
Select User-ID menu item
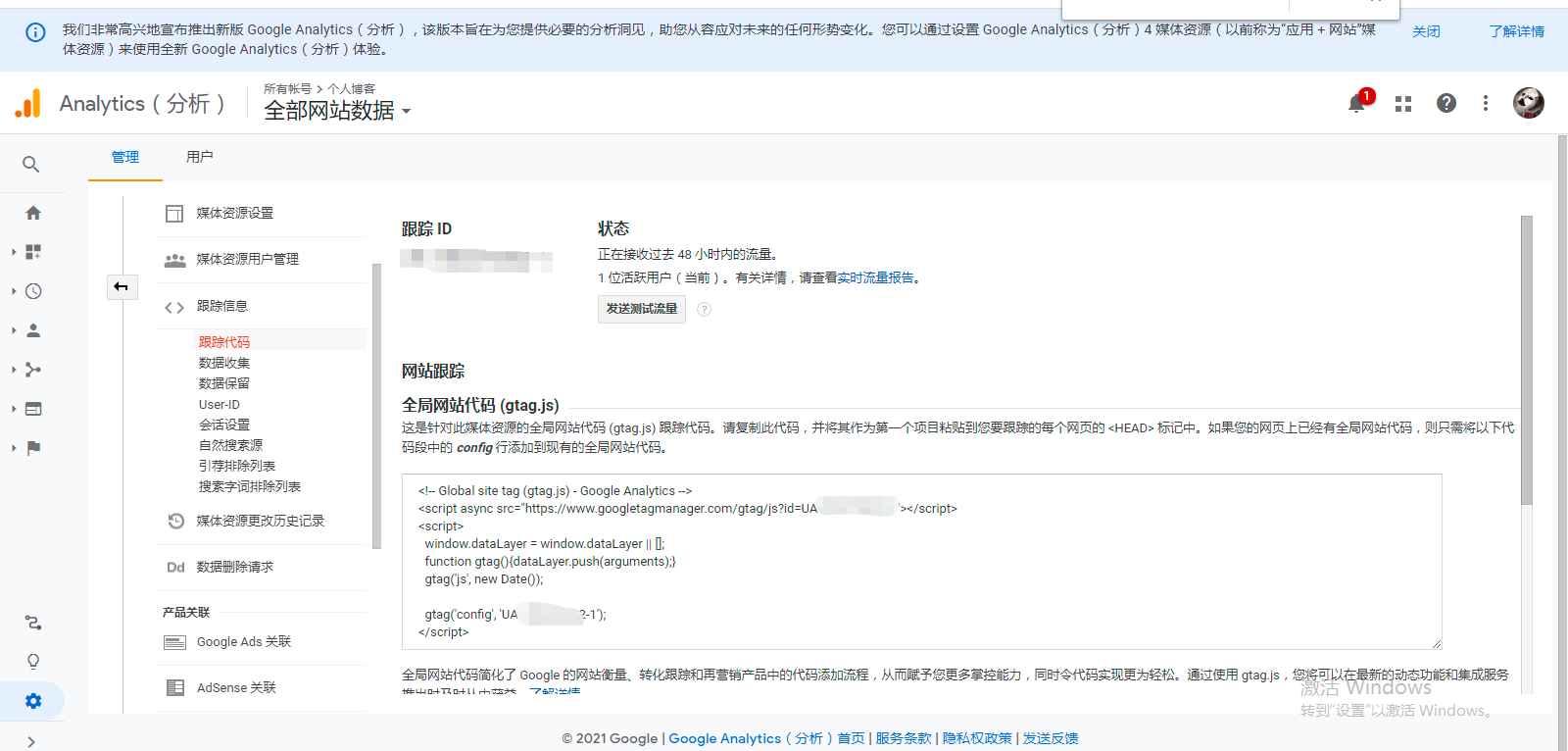point(220,404)
